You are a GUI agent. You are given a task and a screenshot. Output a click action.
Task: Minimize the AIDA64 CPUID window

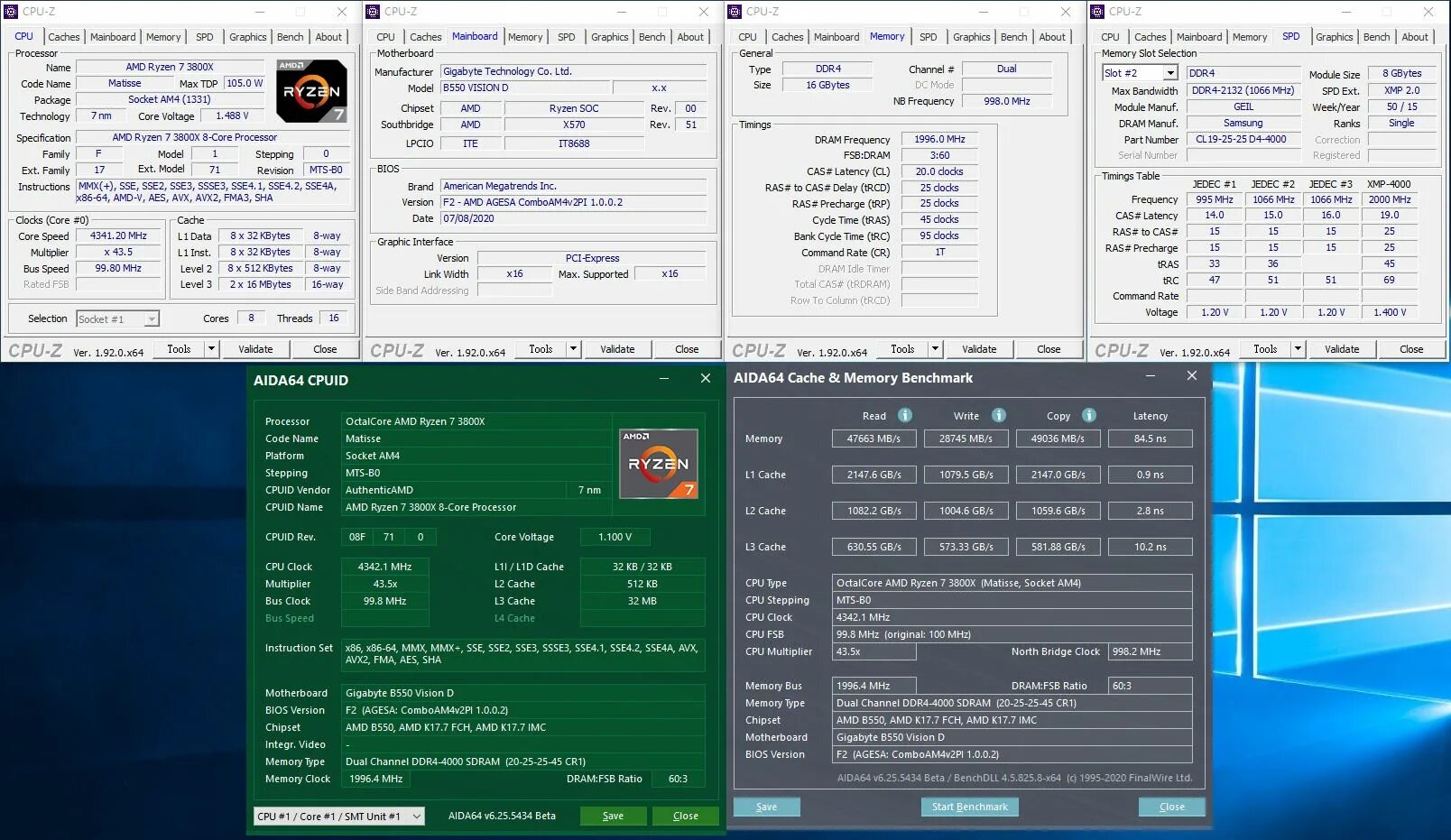click(x=664, y=379)
